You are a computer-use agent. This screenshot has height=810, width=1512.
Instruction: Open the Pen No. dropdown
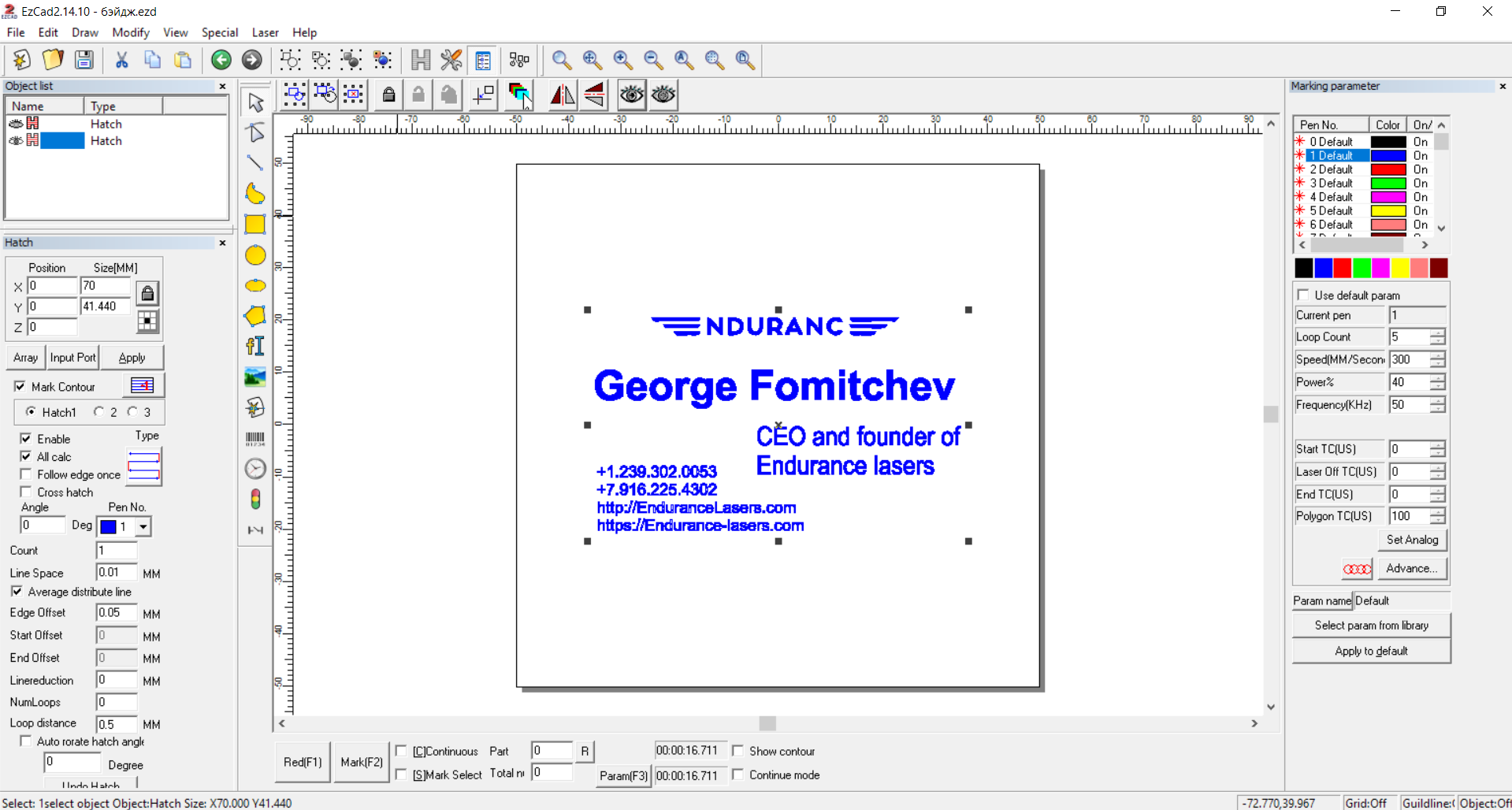coord(143,526)
